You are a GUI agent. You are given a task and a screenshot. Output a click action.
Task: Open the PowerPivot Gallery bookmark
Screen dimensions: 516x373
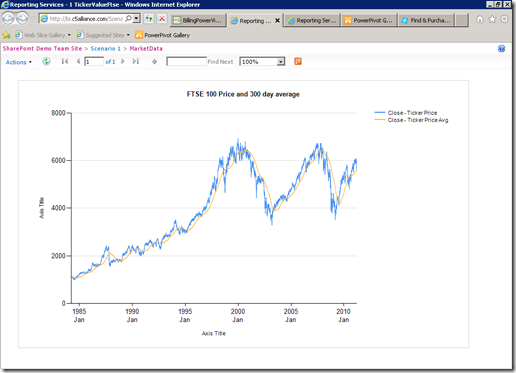coord(162,35)
